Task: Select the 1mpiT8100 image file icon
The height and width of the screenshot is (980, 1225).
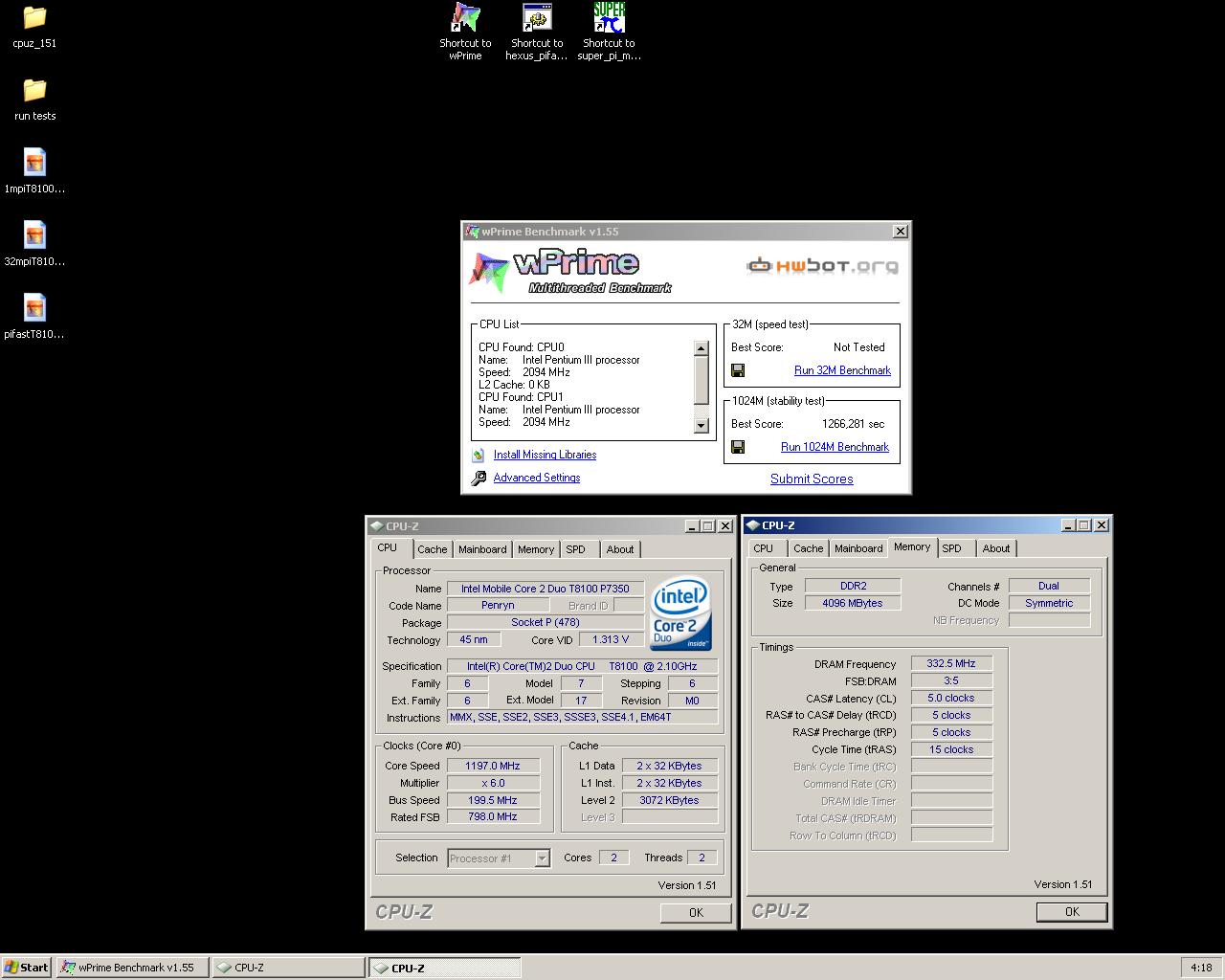Action: (34, 162)
